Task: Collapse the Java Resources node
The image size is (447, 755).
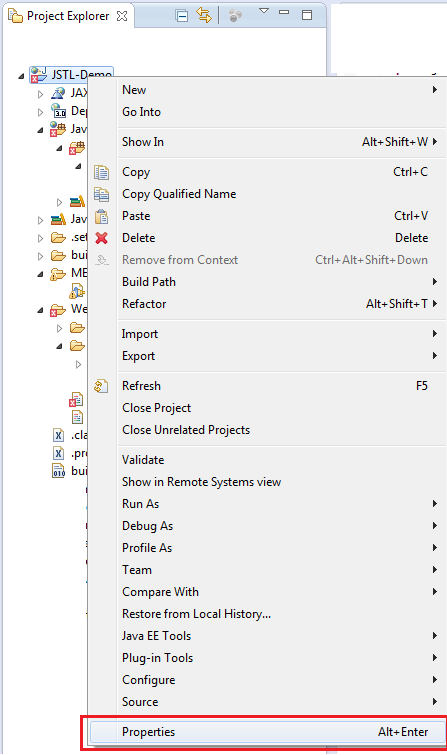Action: [x=40, y=130]
